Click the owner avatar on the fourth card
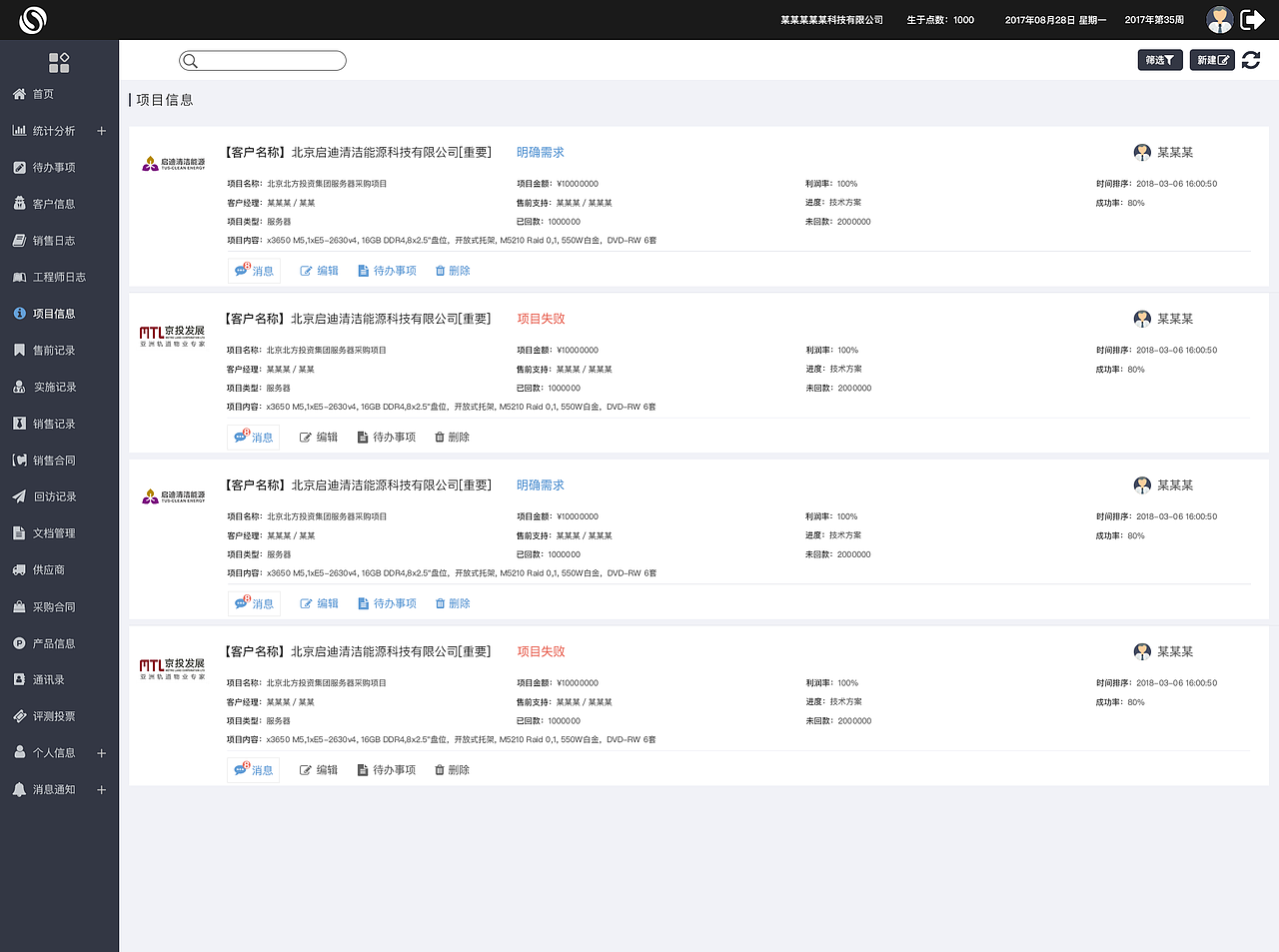 pos(1142,651)
